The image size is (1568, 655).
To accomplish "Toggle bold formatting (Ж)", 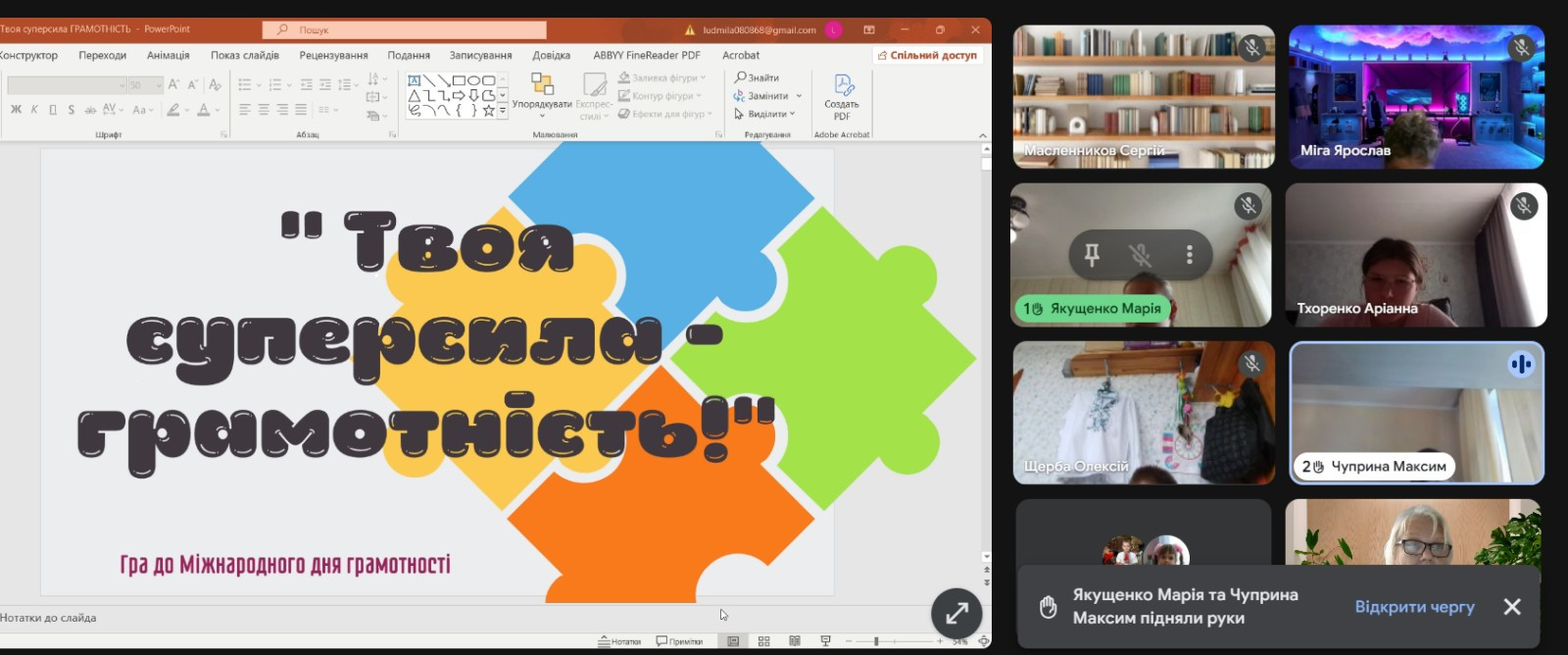I will click(16, 110).
